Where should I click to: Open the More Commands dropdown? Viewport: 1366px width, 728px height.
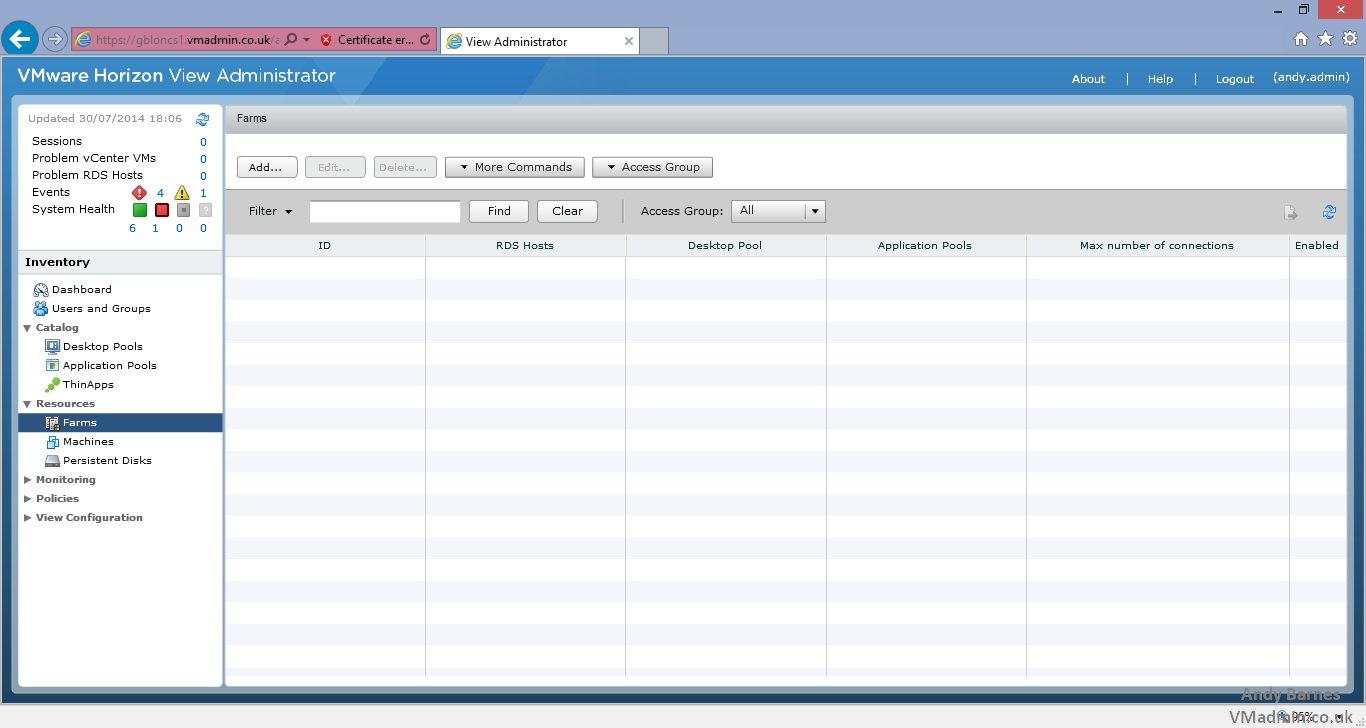(x=515, y=167)
